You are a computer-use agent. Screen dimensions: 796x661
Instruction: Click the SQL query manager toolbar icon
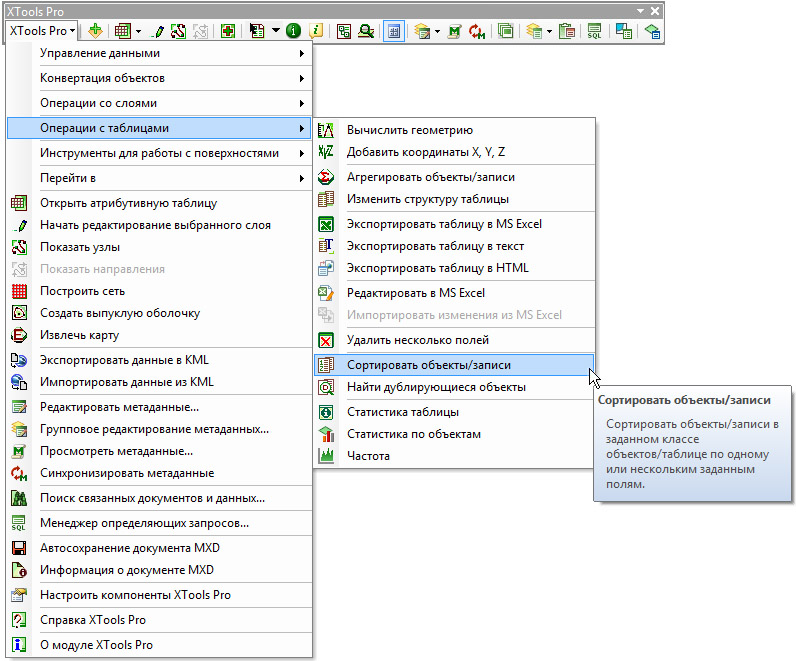(x=594, y=31)
